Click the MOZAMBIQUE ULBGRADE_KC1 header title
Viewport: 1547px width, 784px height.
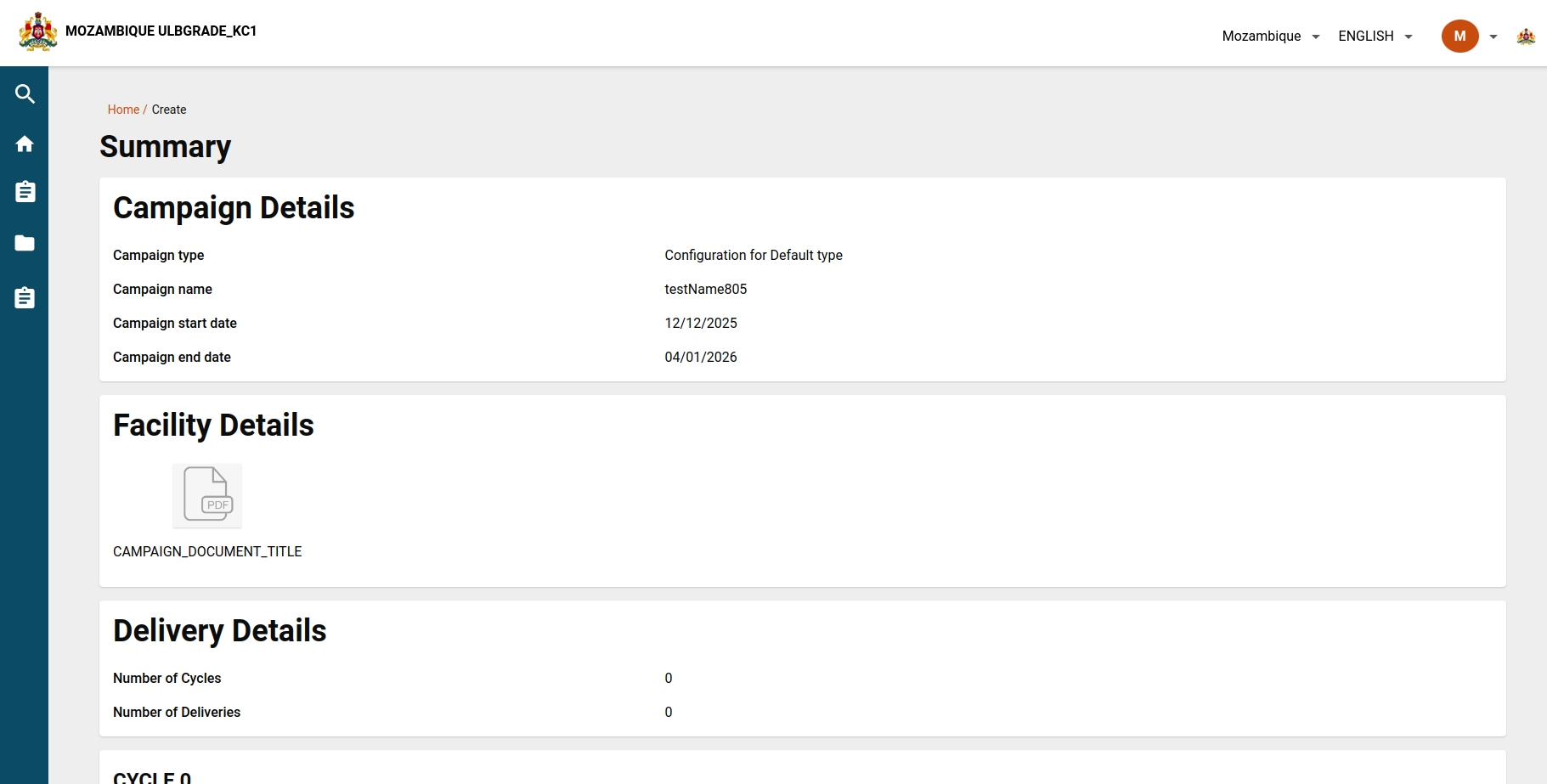click(161, 31)
